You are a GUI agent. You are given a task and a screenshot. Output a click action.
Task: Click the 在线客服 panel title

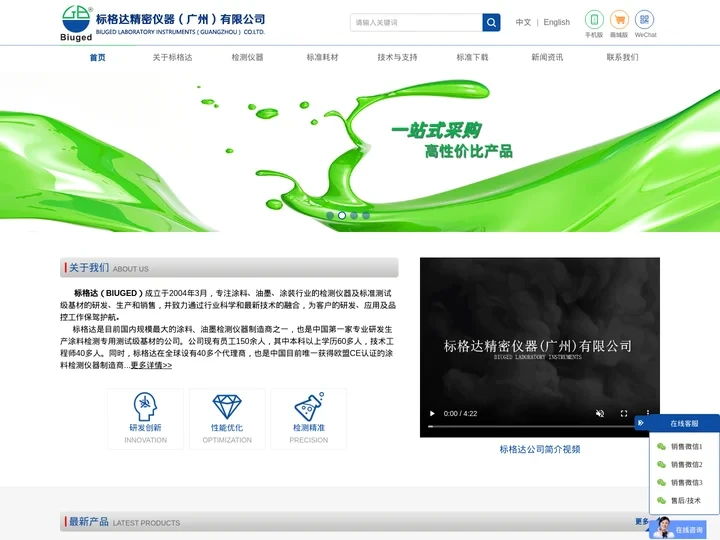684,423
